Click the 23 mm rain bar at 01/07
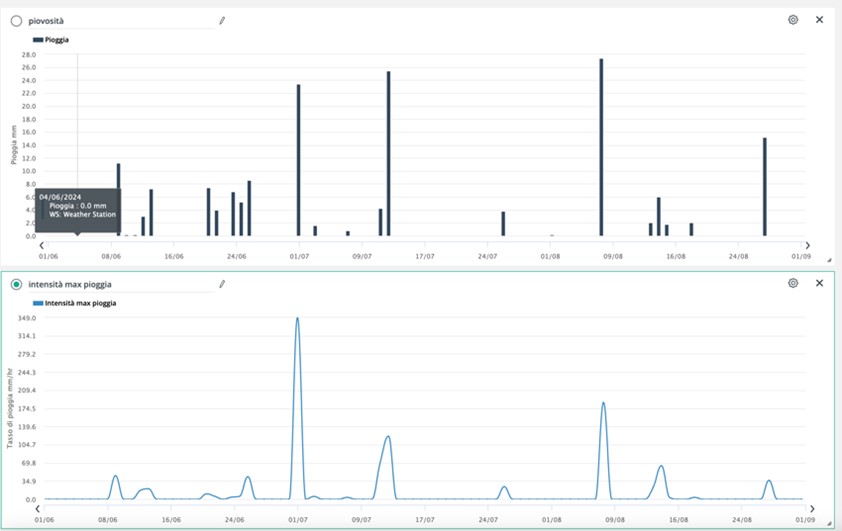Viewport: 842px width, 531px height. (x=299, y=160)
